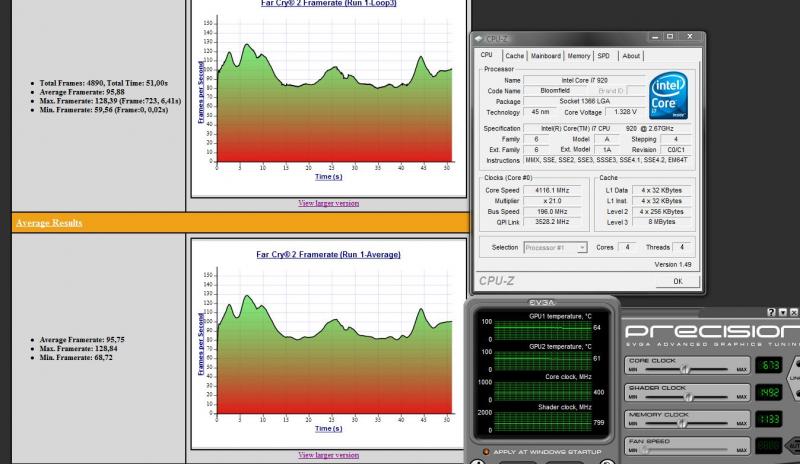Switch to the Cache tab in CPU-Z
This screenshot has width=800, height=464.
[x=514, y=56]
